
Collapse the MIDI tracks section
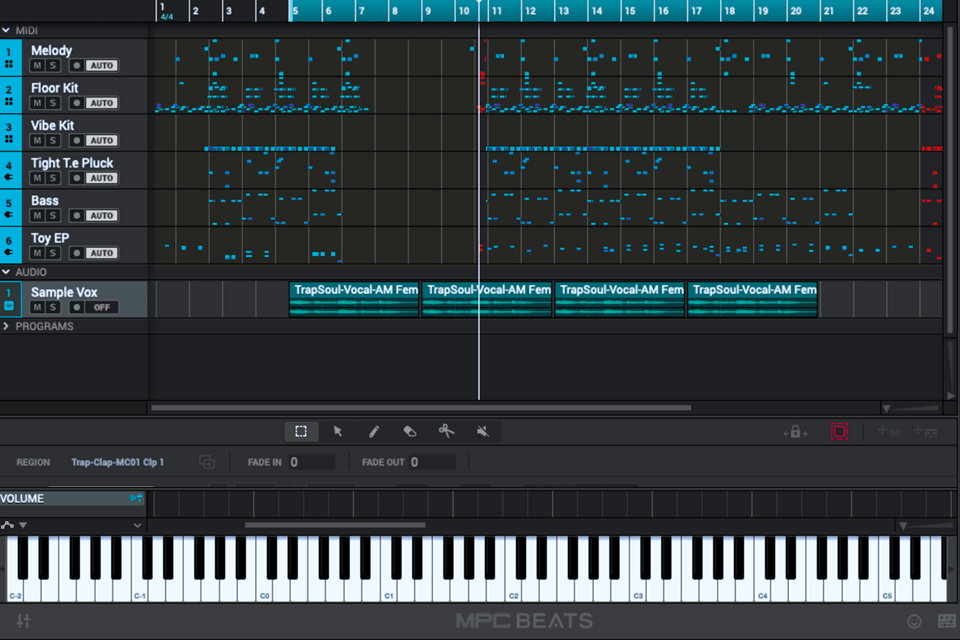tap(6, 30)
